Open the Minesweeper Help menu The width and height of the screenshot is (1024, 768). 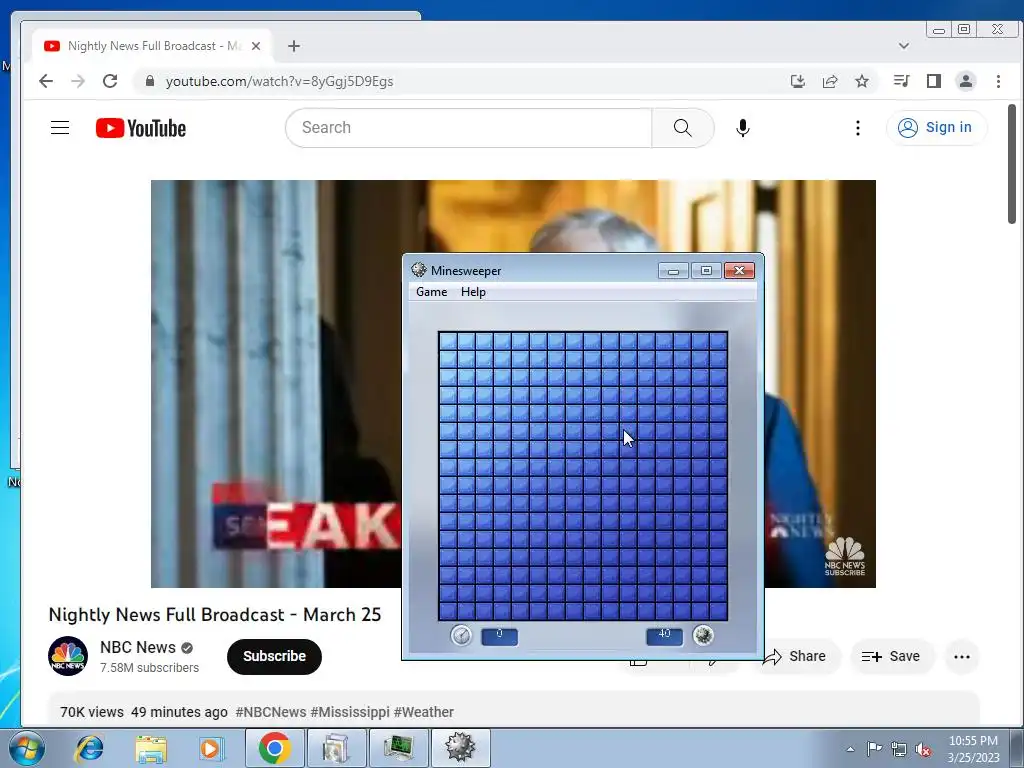click(473, 292)
